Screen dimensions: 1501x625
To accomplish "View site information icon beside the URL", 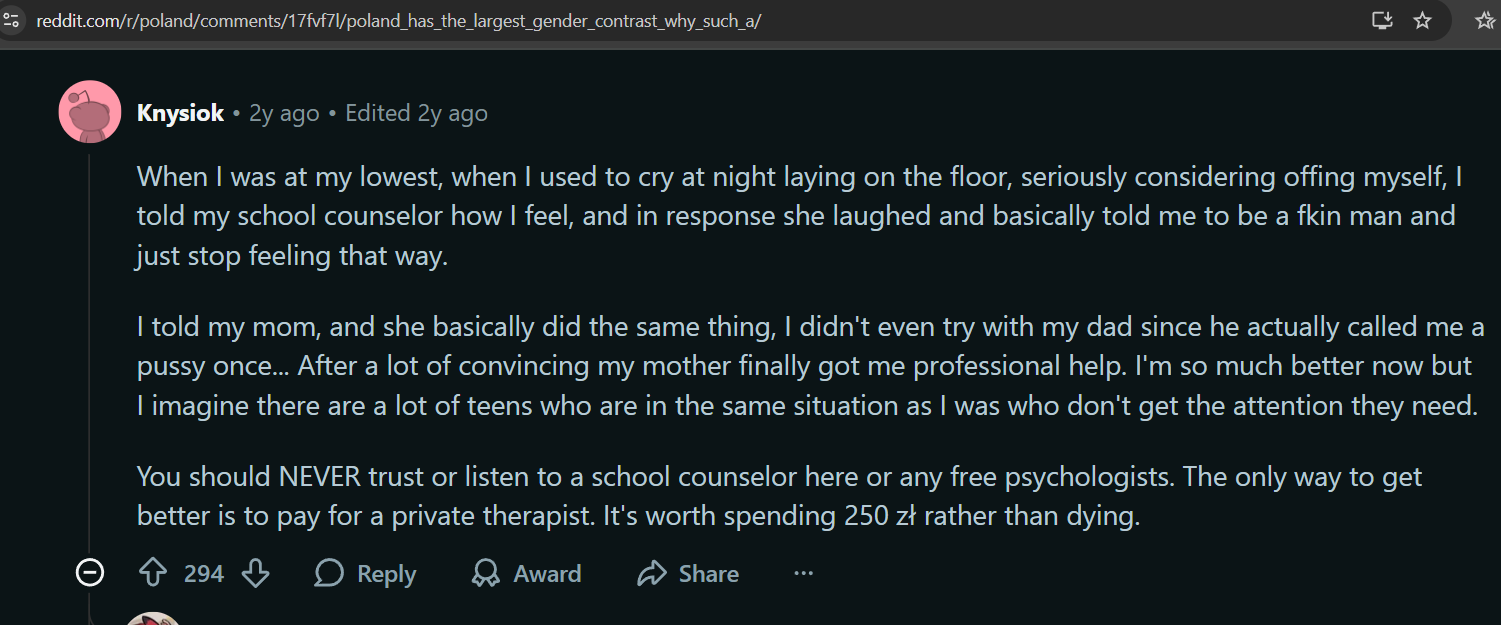I will (11, 20).
